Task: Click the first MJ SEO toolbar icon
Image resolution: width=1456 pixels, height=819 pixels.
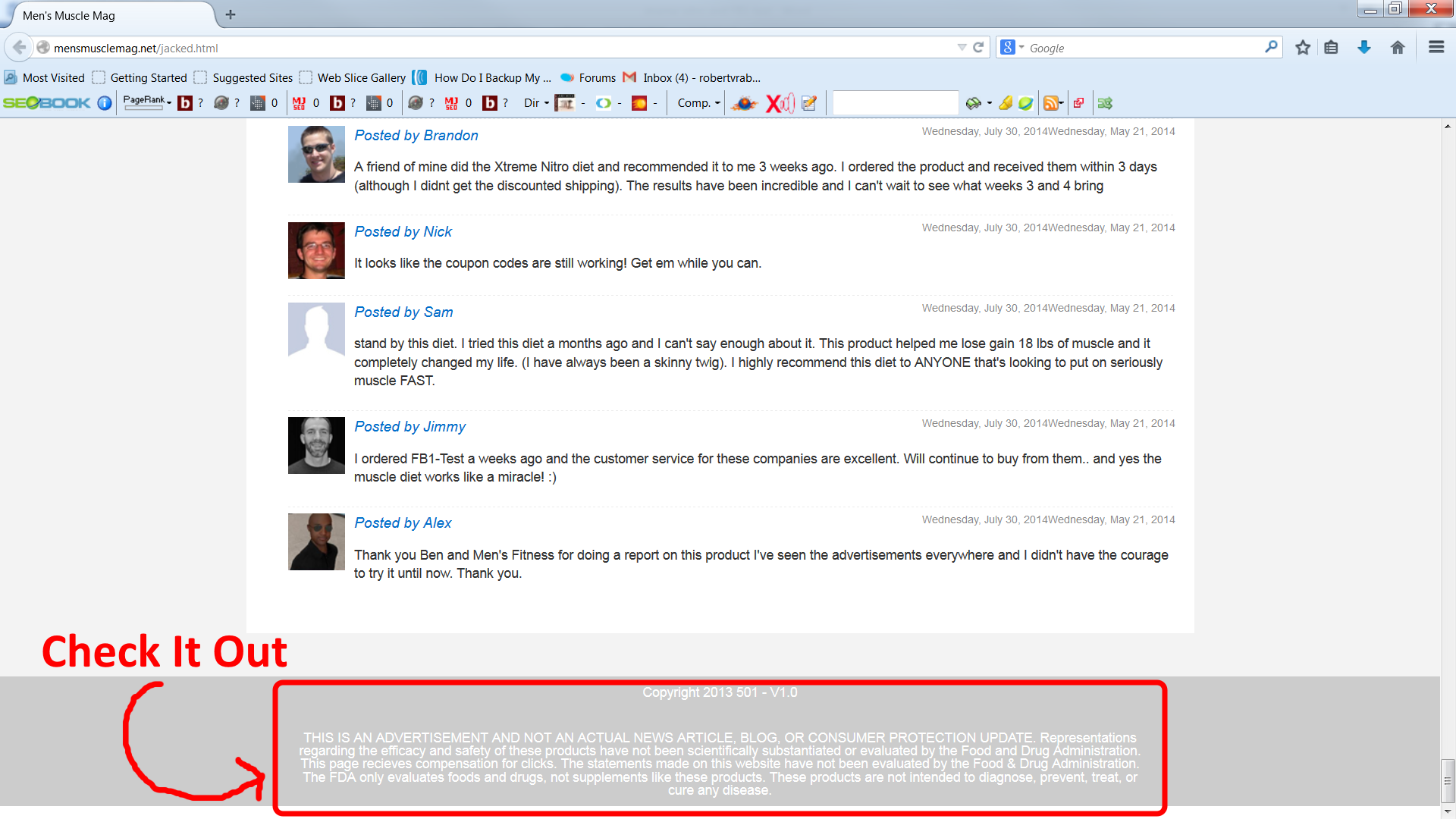Action: pos(299,102)
